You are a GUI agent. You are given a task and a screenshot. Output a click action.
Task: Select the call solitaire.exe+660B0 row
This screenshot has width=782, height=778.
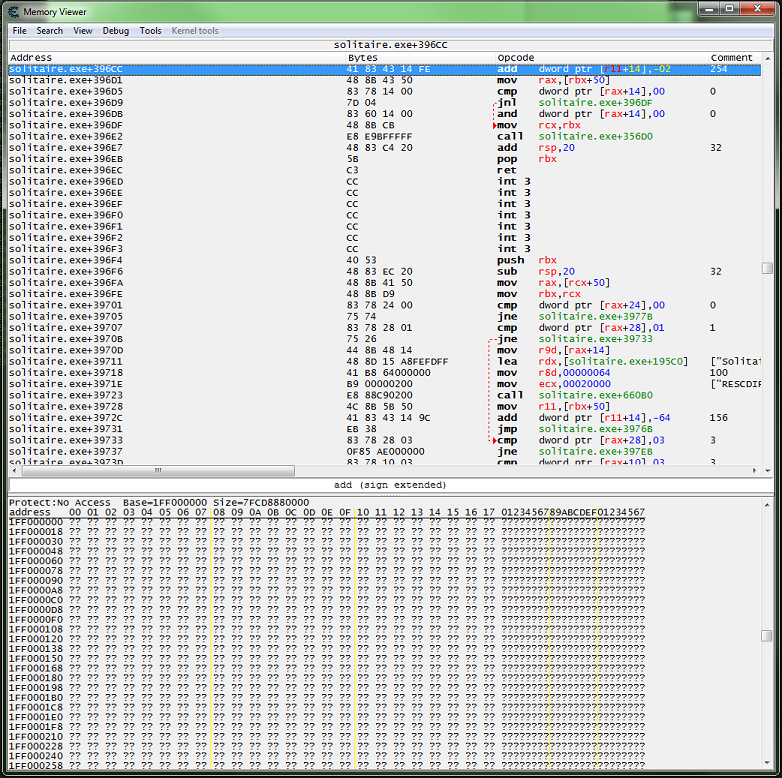pyautogui.click(x=385, y=395)
